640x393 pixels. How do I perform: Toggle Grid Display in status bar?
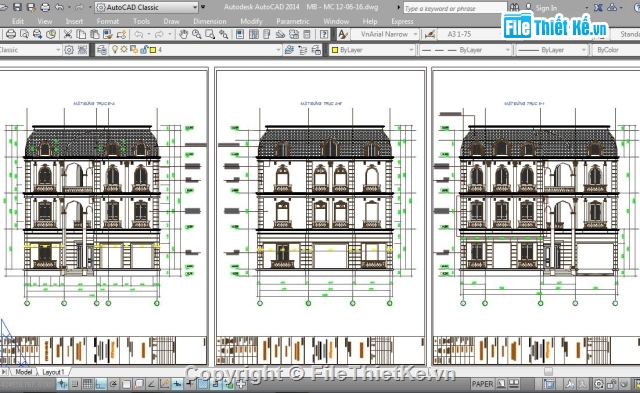[x=87, y=384]
